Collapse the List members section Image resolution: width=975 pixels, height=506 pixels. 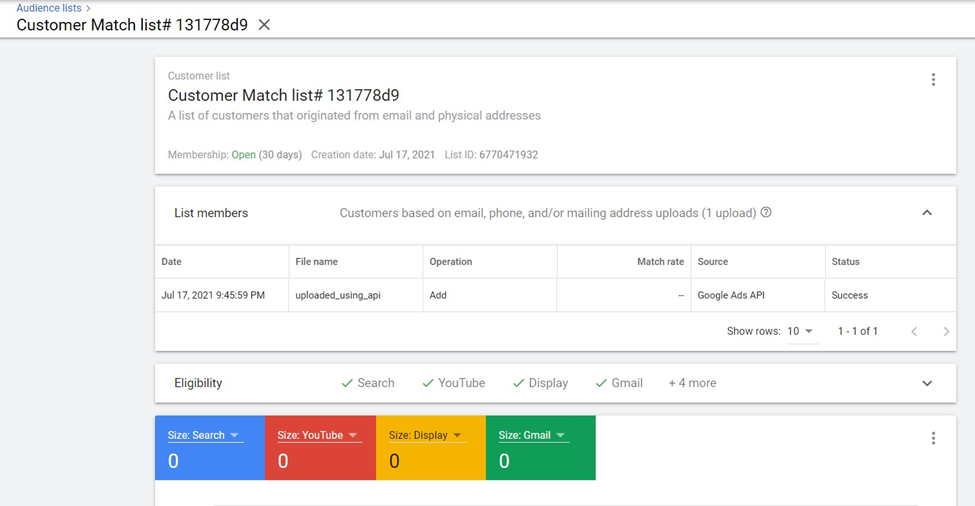tap(927, 213)
